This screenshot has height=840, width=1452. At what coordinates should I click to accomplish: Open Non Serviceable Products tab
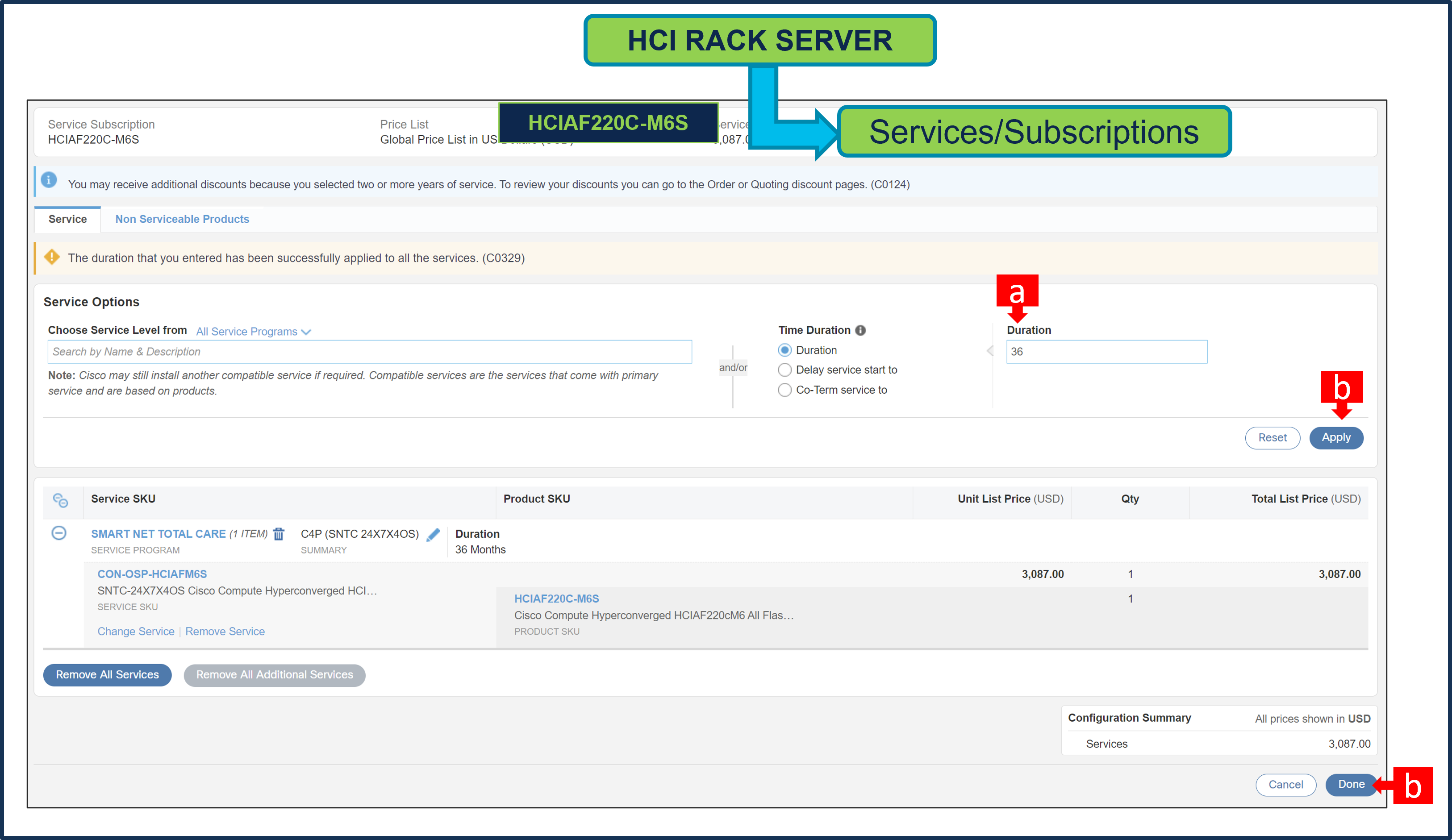[182, 220]
